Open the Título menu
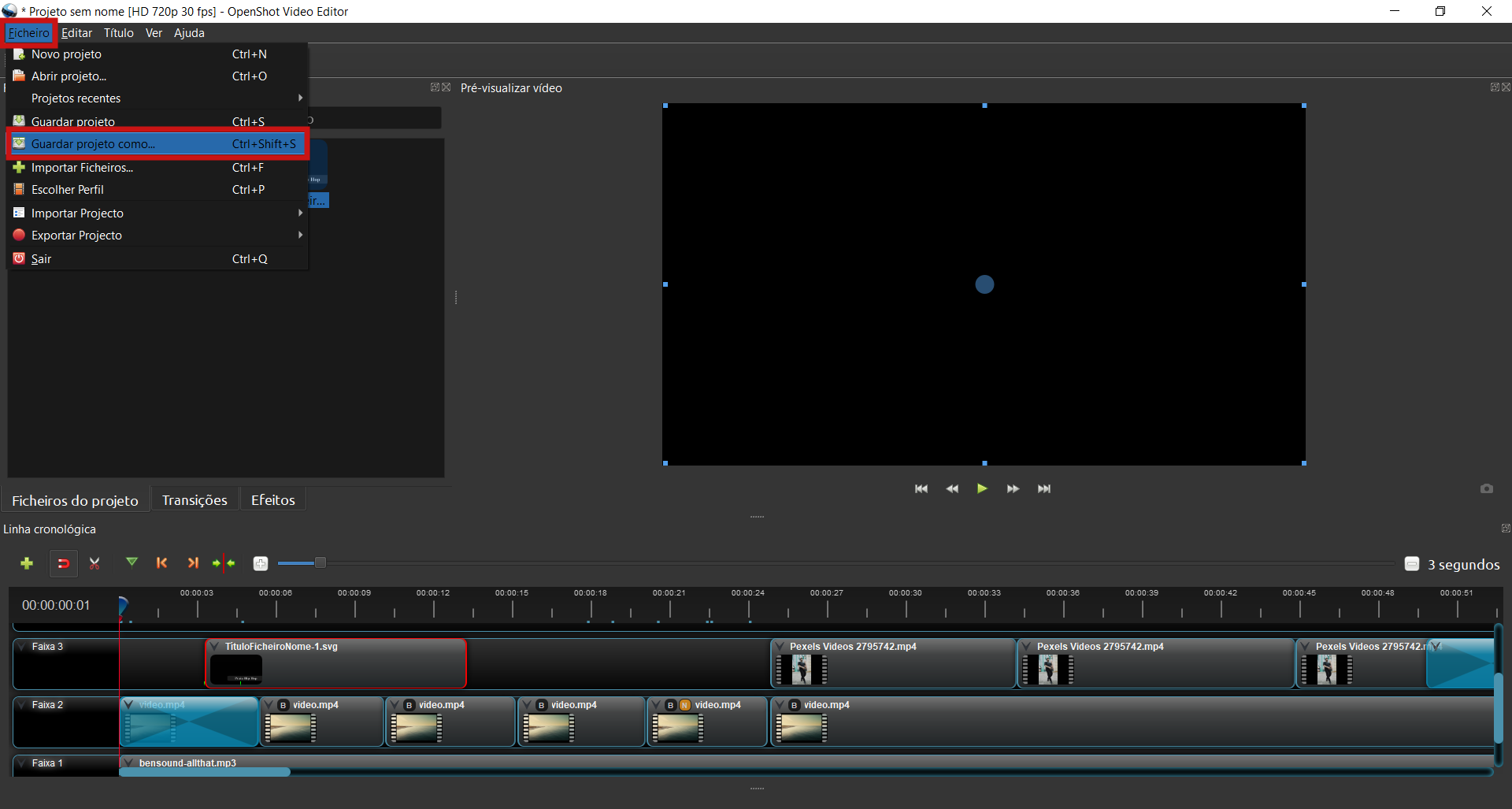The image size is (1512, 809). click(x=119, y=33)
